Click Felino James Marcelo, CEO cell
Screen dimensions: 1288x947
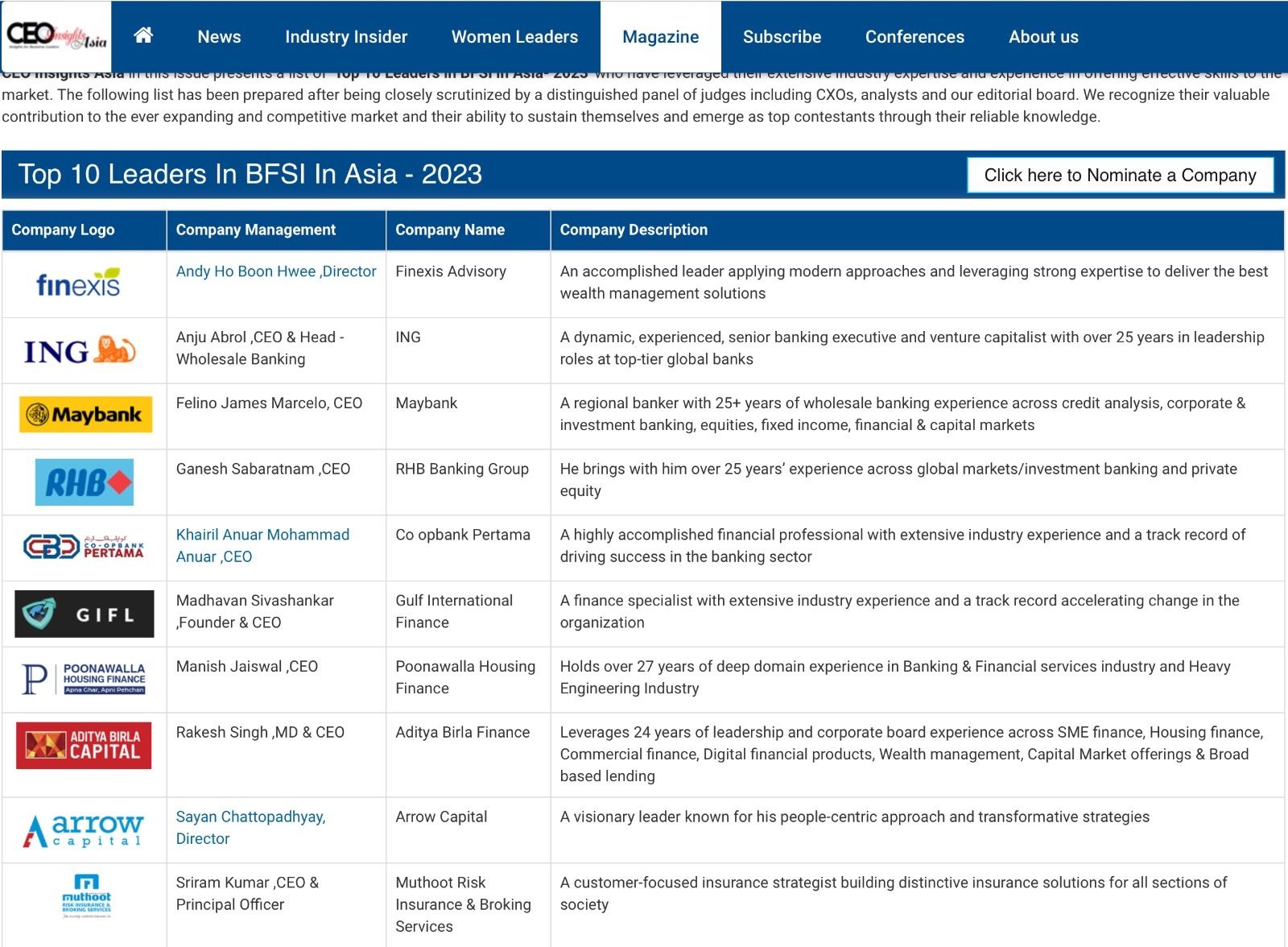276,416
